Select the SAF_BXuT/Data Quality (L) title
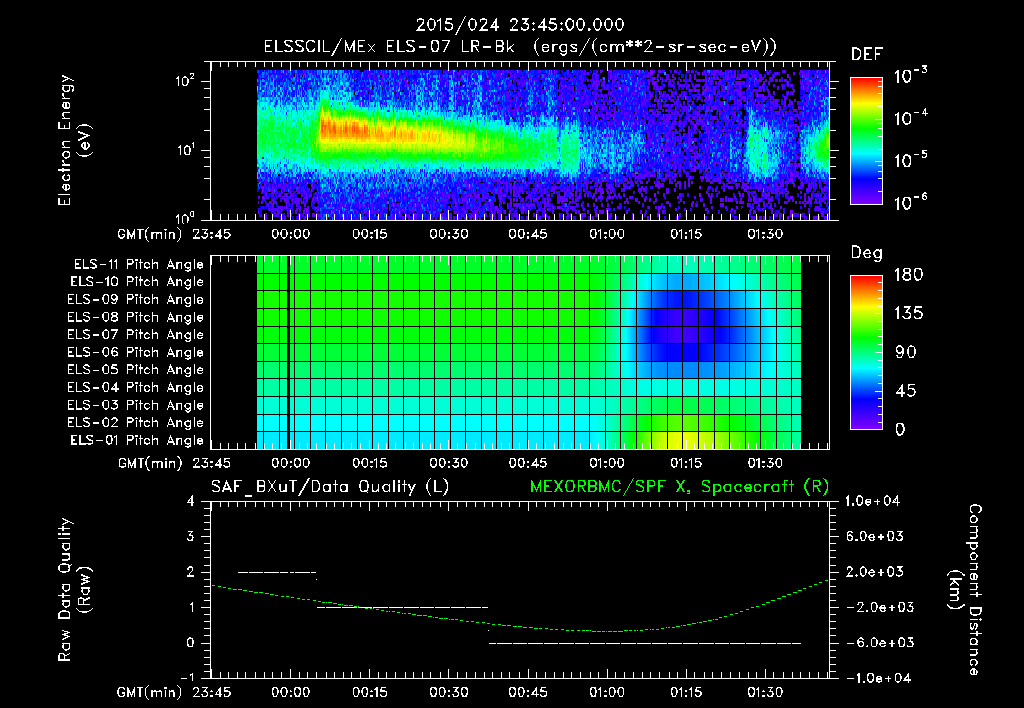The image size is (1024, 708). (x=330, y=487)
